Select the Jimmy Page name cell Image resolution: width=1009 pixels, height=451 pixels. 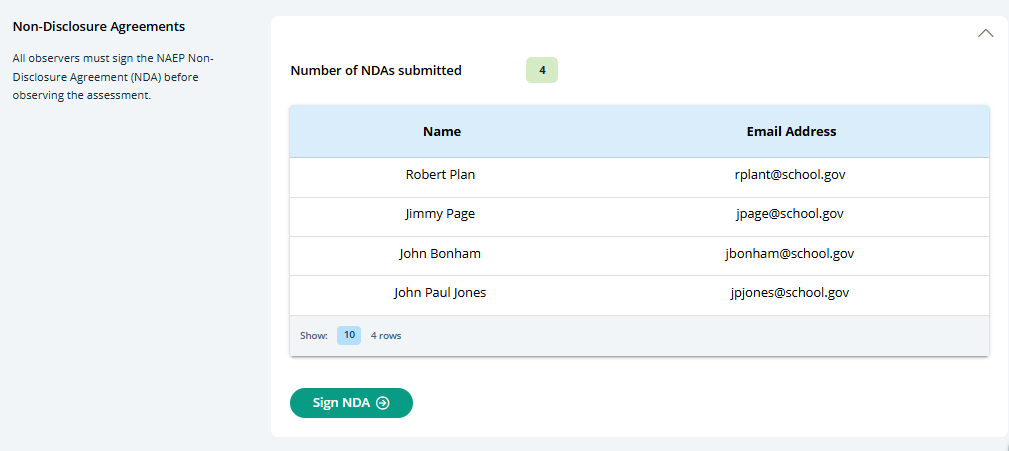pyautogui.click(x=440, y=213)
